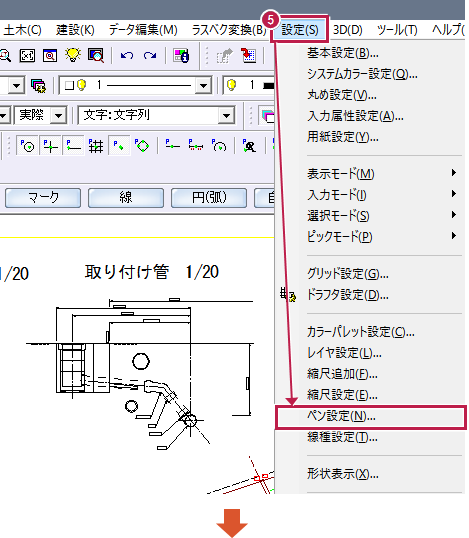
Task: Click the yellow light bulb toolbar icon
Action: (x=73, y=55)
